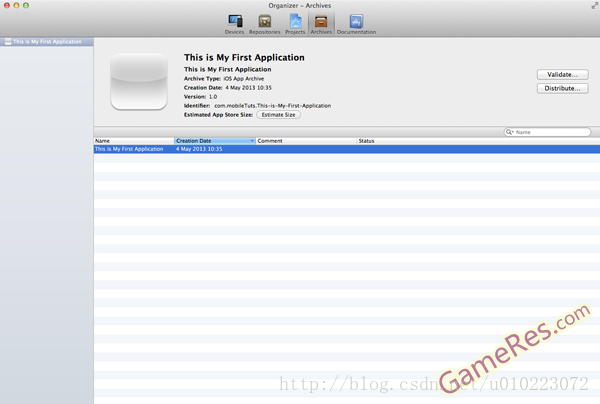Toggle sort on Creation Date column header
600x404 pixels.
pyautogui.click(x=215, y=141)
